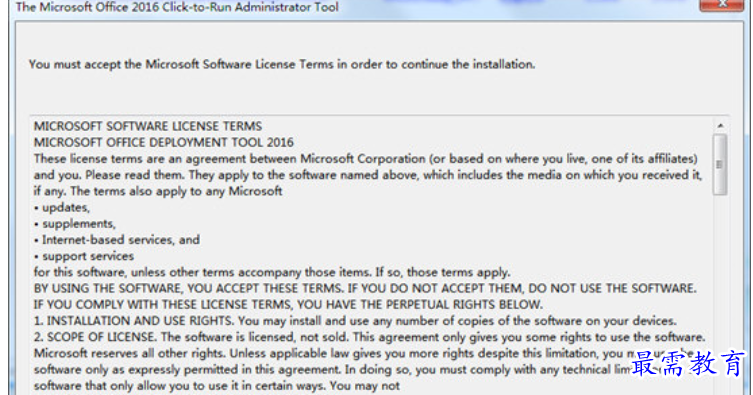The image size is (753, 395).
Task: Click the line 'IF YOU COMPLY WITH THESE LICENSE TERMS'
Action: (x=162, y=305)
